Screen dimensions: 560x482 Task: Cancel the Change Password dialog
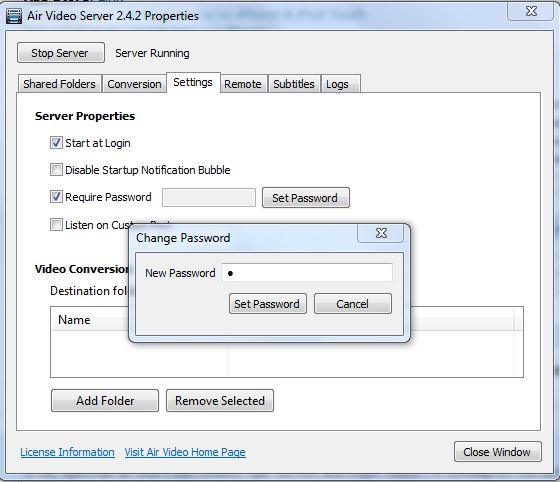(x=353, y=304)
